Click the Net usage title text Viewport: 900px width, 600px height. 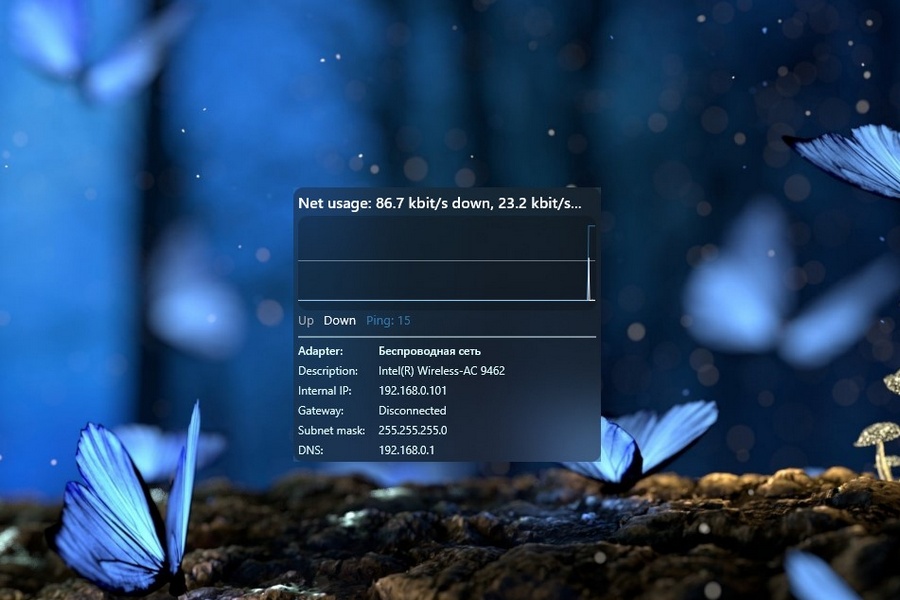(x=439, y=203)
